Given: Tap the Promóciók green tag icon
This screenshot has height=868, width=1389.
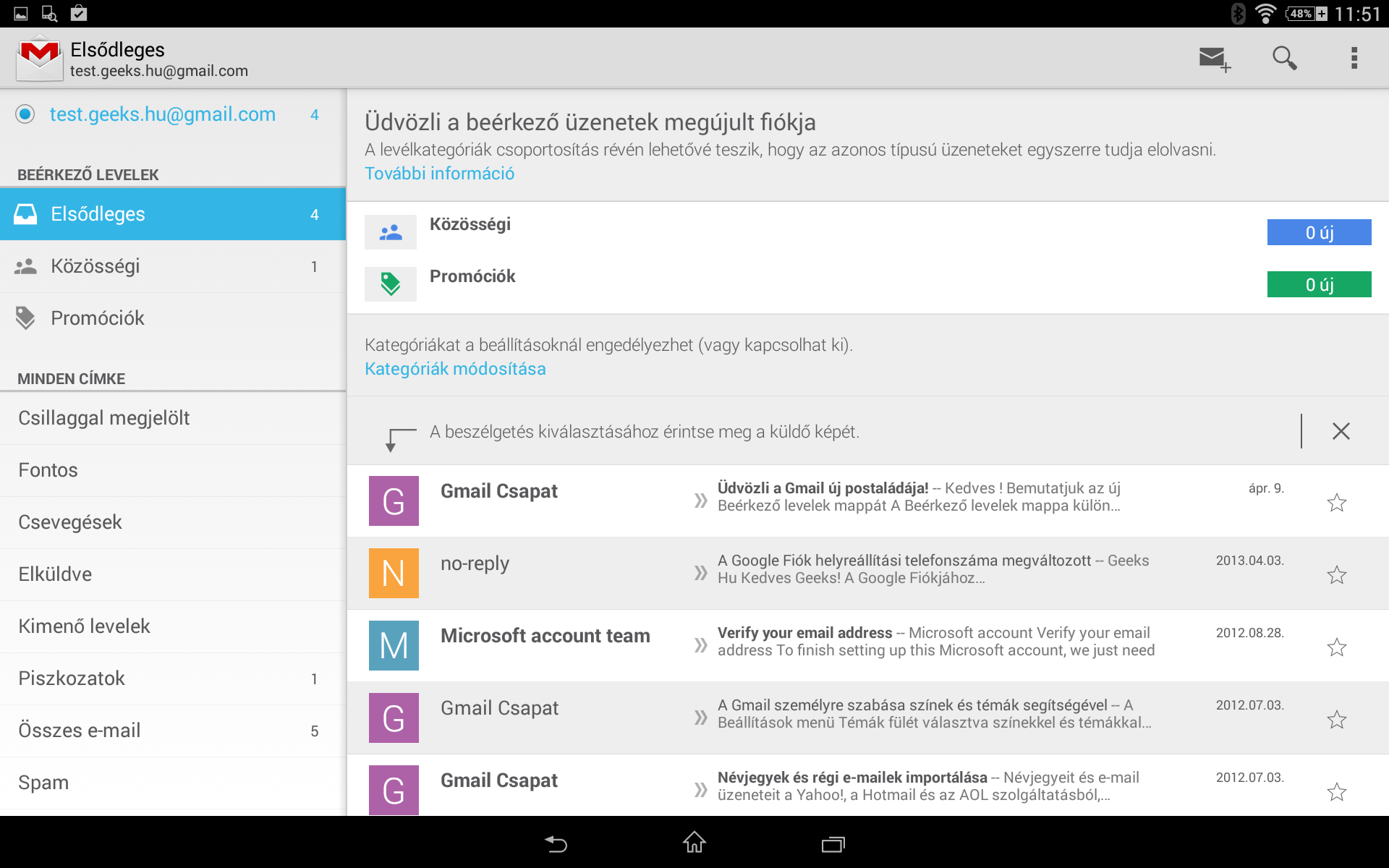Looking at the screenshot, I should tap(391, 284).
